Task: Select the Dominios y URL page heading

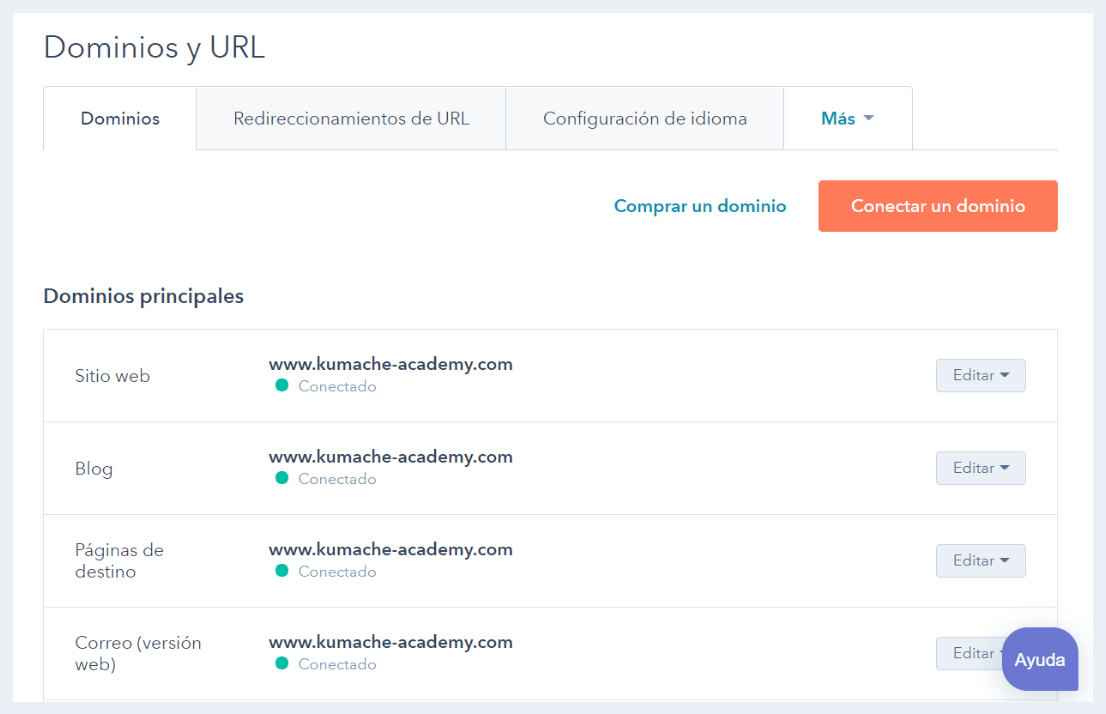Action: [x=153, y=47]
